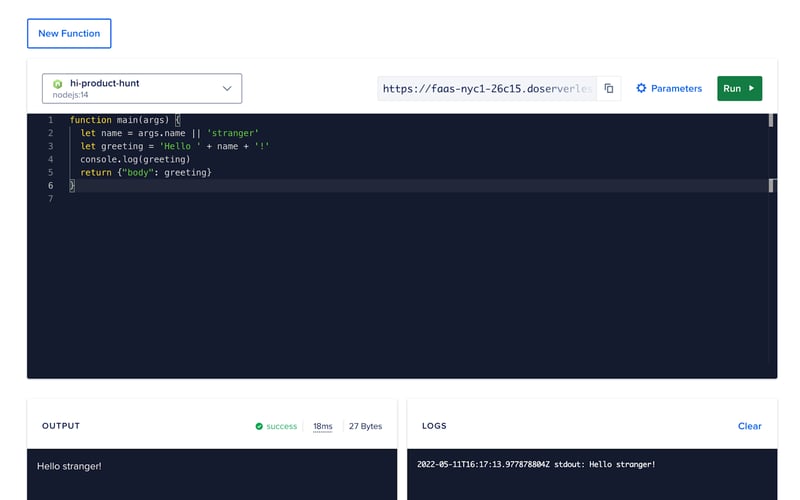Click the stdout log entry line
This screenshot has height=500, width=800.
coord(536,465)
